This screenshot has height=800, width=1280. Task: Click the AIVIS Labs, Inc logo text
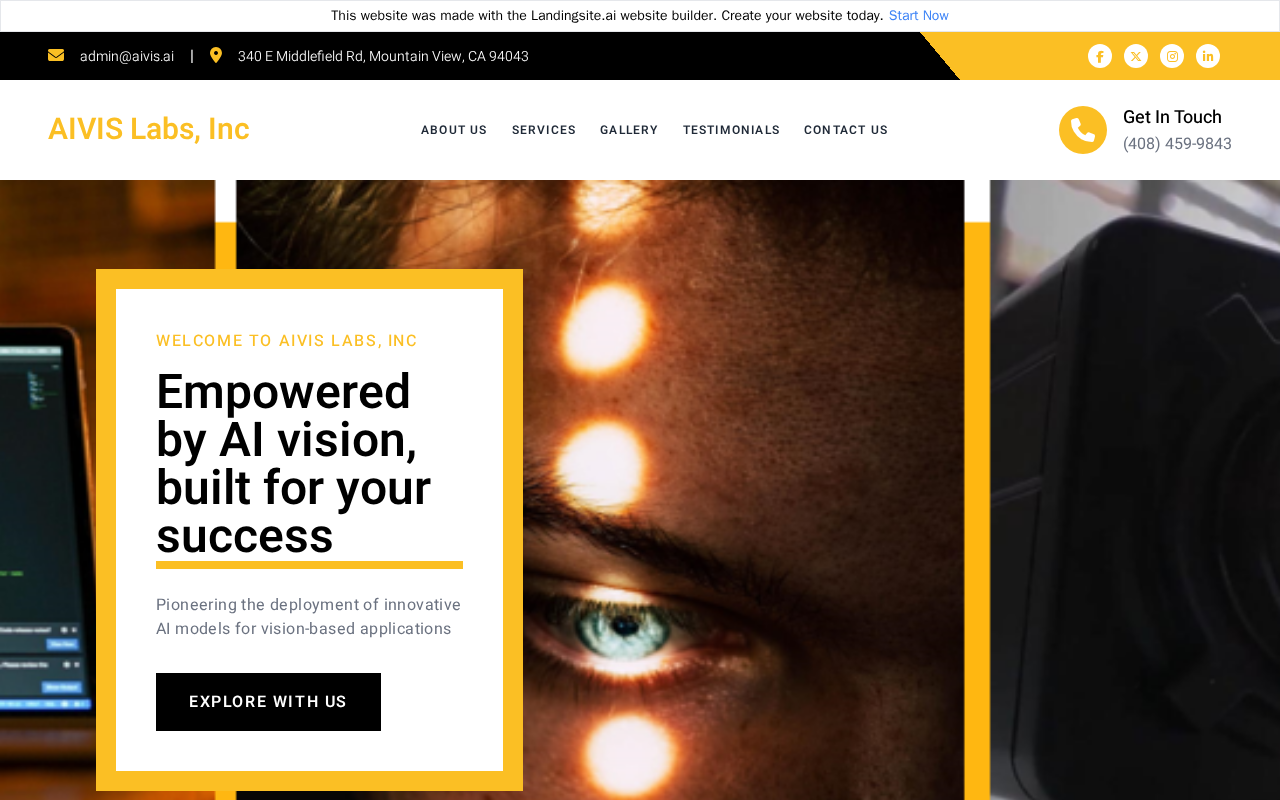click(x=149, y=129)
